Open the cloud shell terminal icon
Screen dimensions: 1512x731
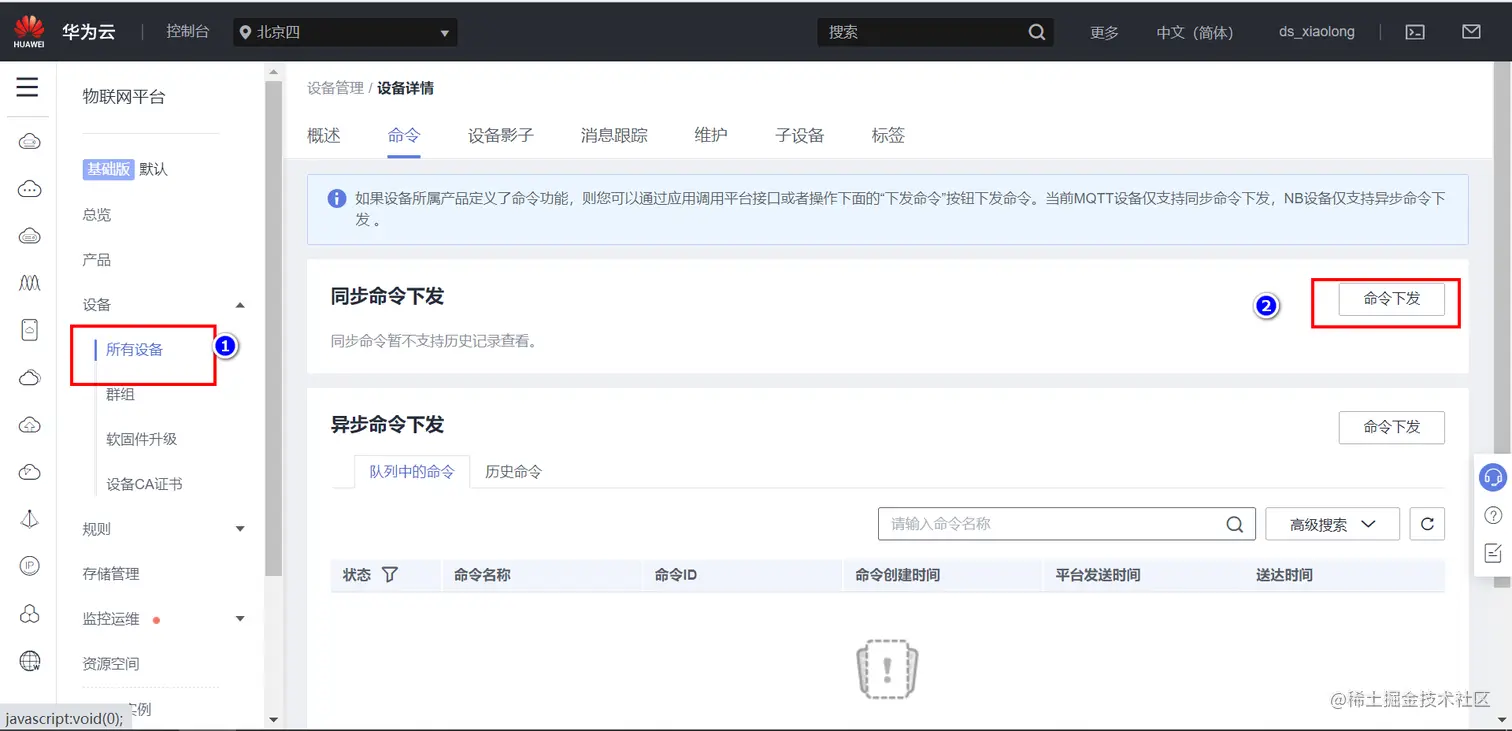[x=1415, y=32]
